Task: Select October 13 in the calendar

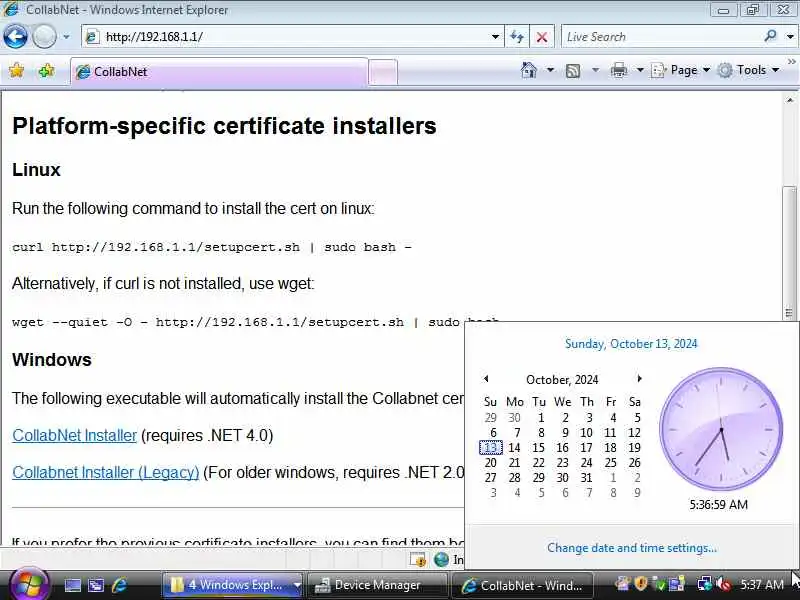Action: click(x=491, y=447)
